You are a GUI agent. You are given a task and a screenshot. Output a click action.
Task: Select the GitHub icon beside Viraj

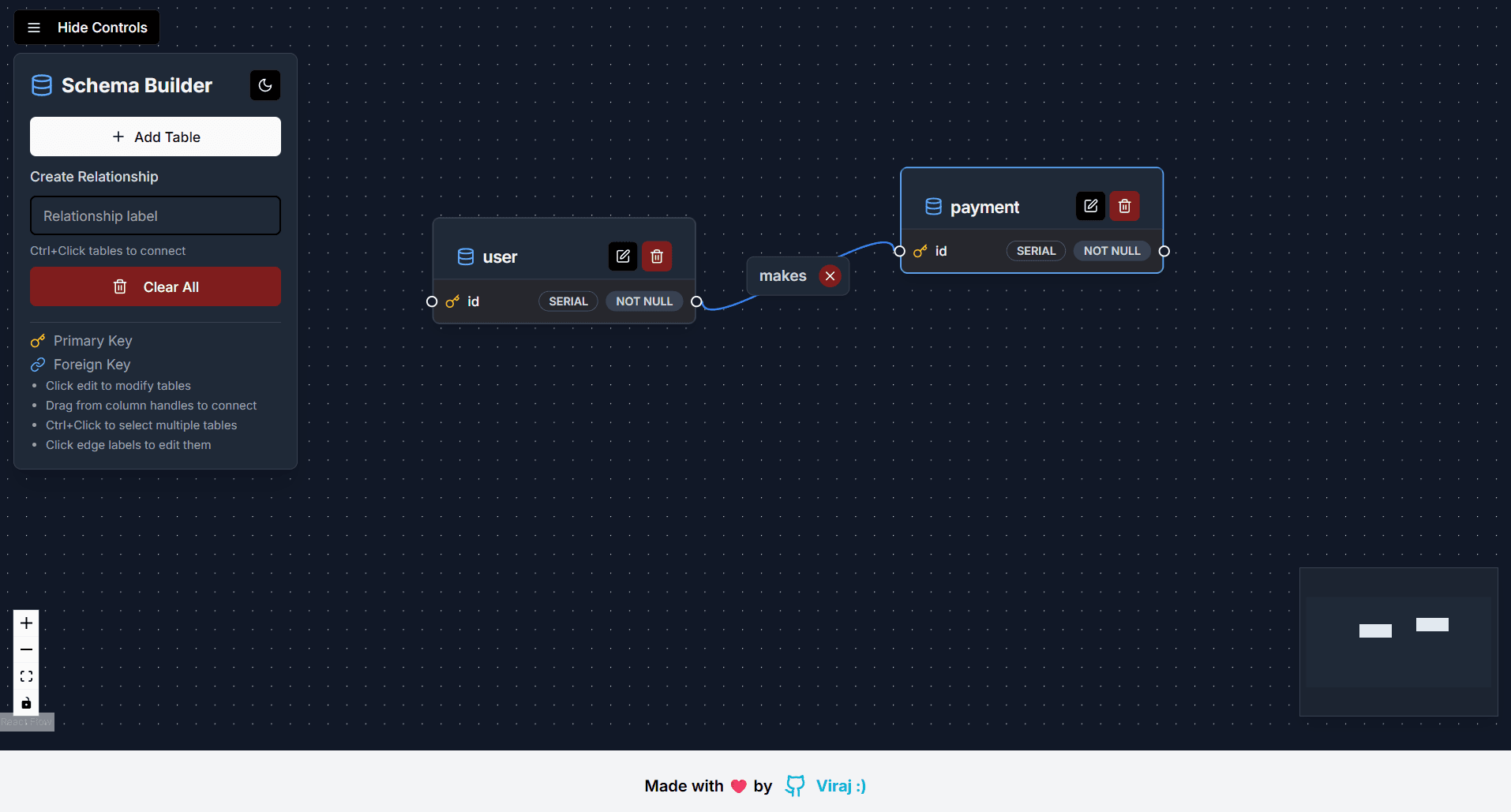click(796, 786)
